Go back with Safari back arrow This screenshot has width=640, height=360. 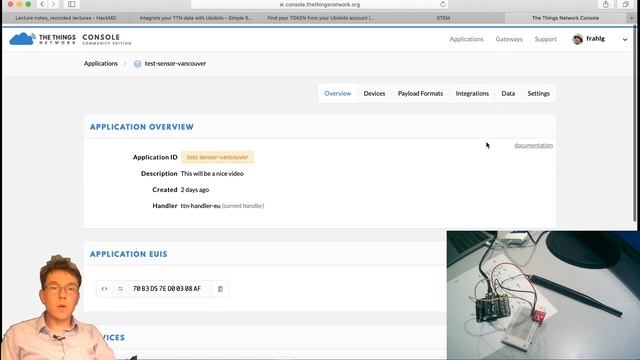(42, 4)
